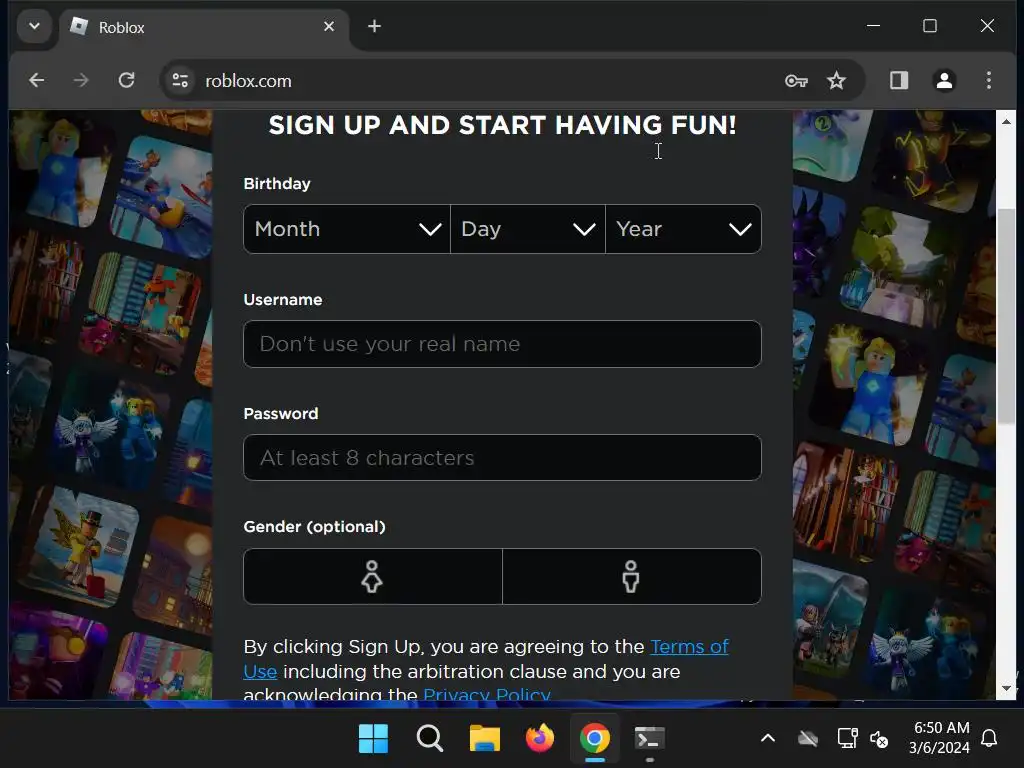The width and height of the screenshot is (1024, 768).
Task: Select the male gender option
Action: pos(632,577)
